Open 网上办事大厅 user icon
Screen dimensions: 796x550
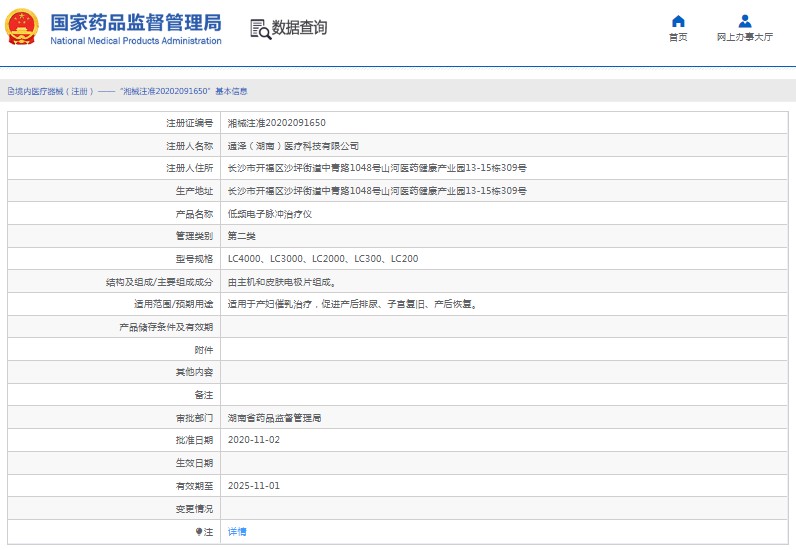pos(745,21)
